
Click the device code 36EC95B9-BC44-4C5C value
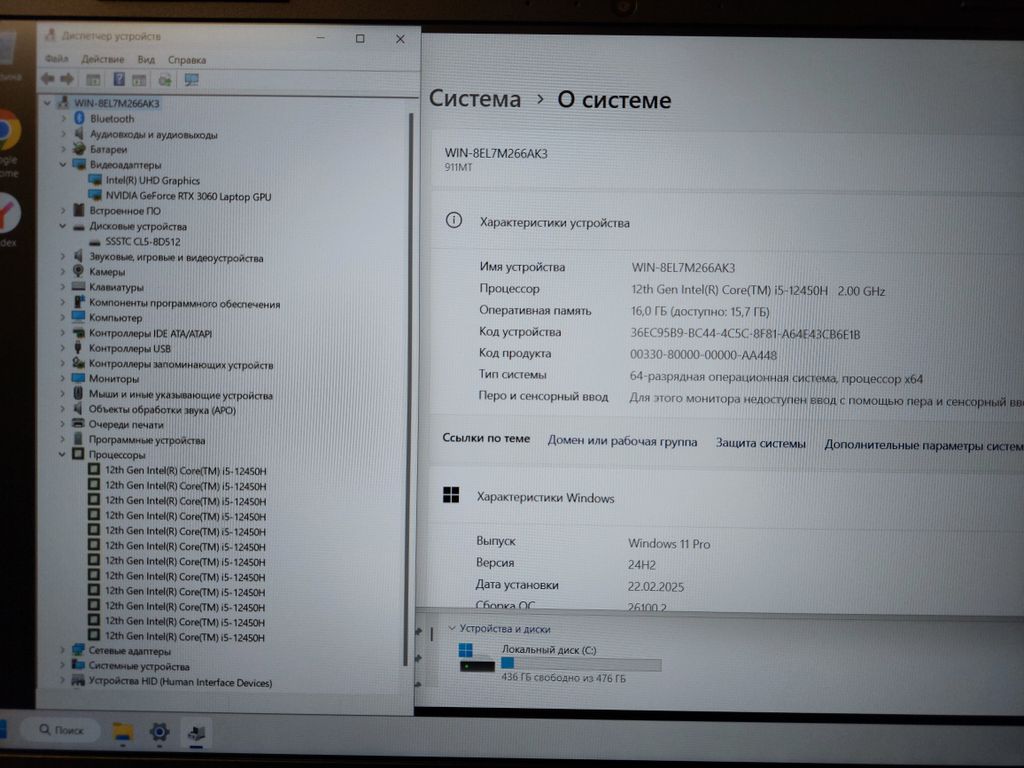(x=745, y=334)
